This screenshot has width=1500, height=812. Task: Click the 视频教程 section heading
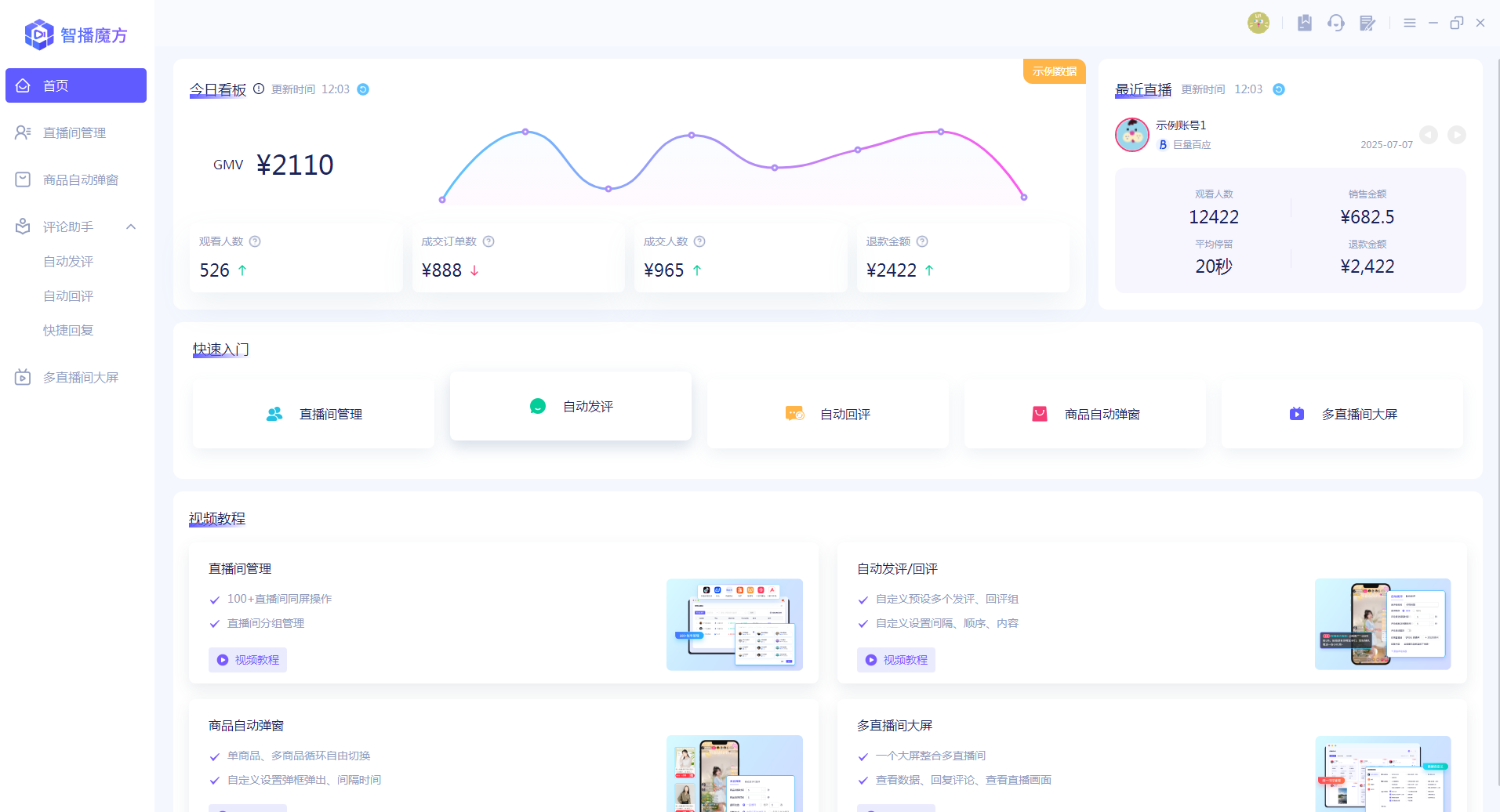[217, 518]
